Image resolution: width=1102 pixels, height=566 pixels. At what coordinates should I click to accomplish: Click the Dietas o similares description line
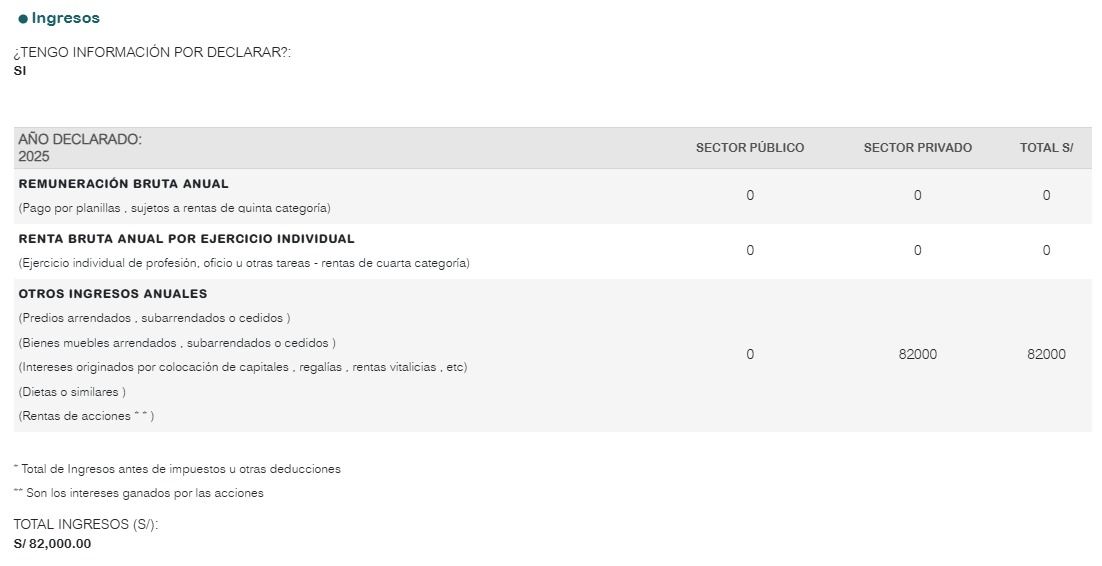click(x=72, y=392)
